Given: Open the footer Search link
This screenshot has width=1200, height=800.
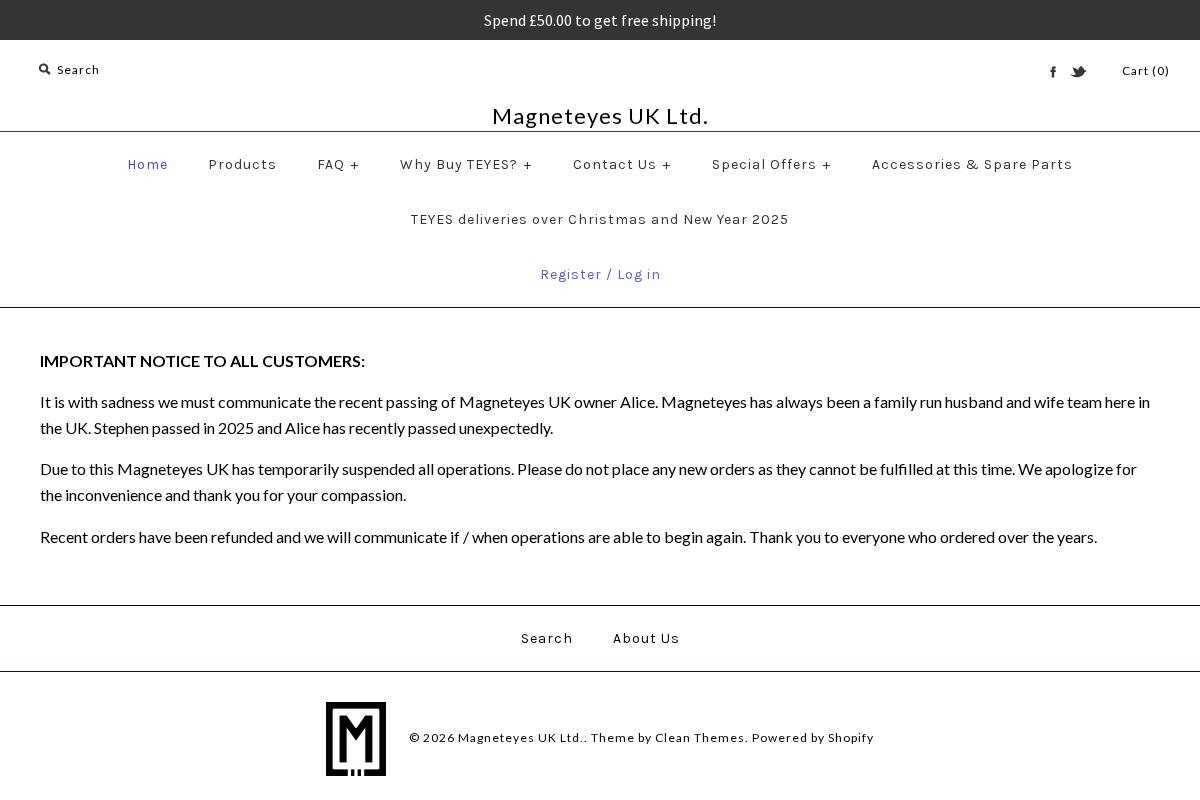Looking at the screenshot, I should point(546,639).
